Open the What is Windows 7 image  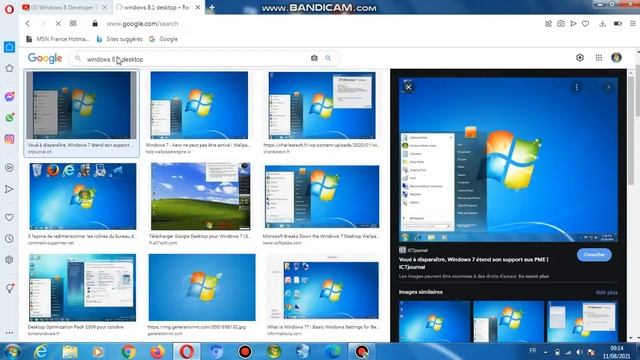[331, 290]
